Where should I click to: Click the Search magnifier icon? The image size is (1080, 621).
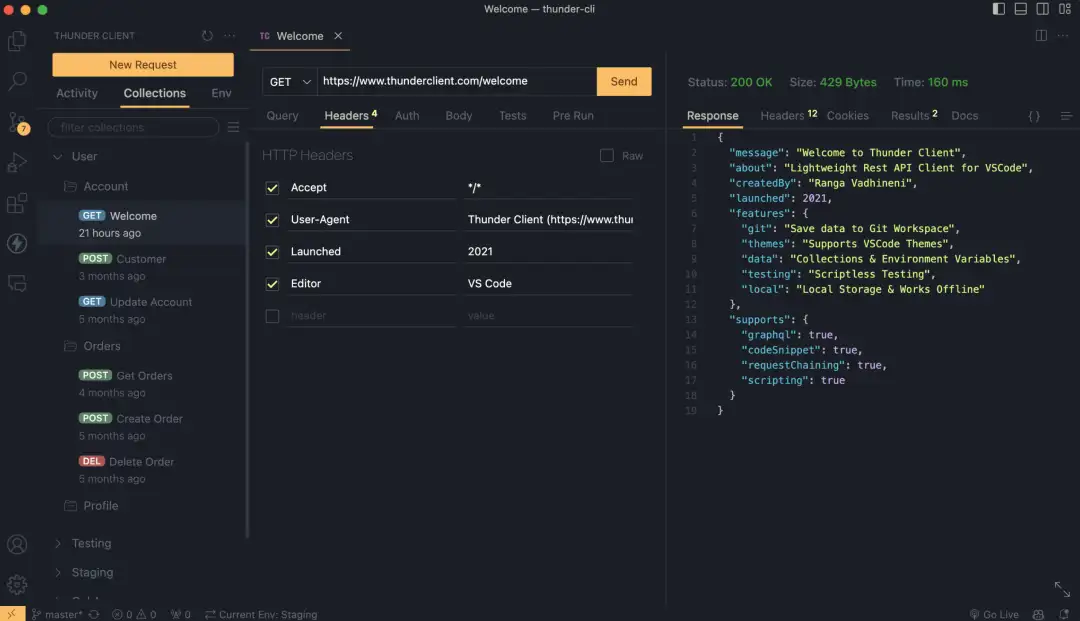pos(17,82)
